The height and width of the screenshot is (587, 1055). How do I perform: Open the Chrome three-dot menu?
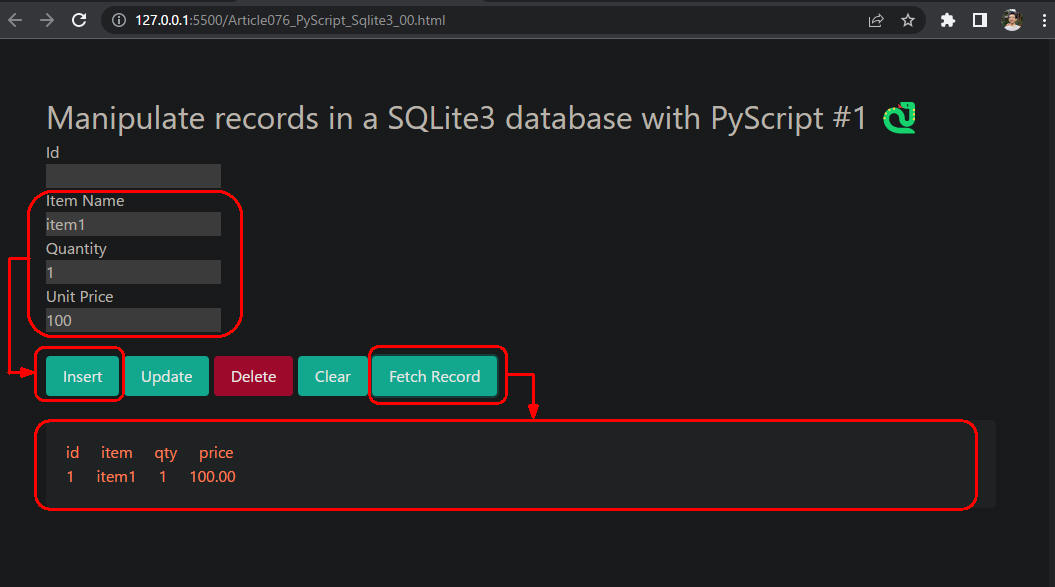1044,20
